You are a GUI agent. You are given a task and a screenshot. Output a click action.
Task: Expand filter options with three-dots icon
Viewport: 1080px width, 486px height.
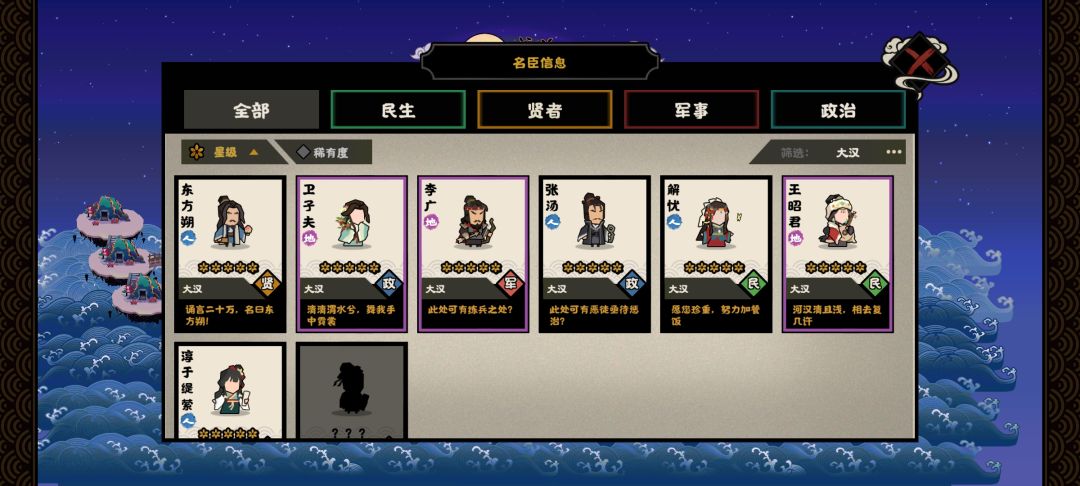tap(893, 152)
